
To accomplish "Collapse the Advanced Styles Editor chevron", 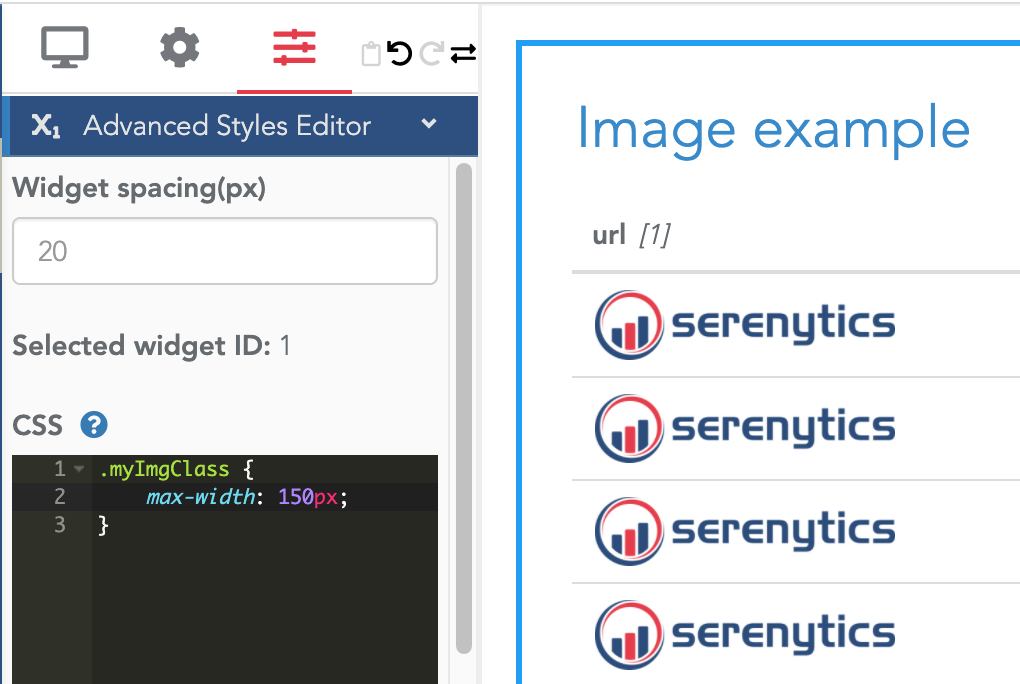I will coord(429,123).
